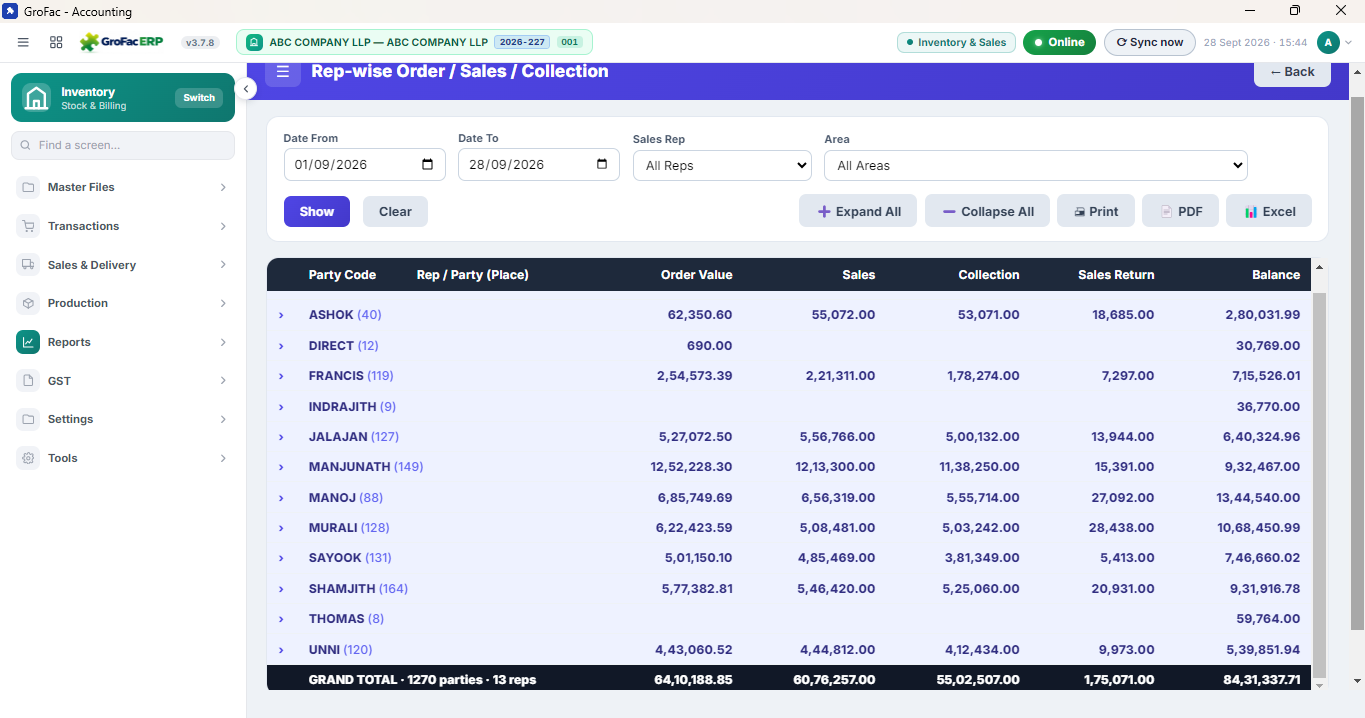Image resolution: width=1365 pixels, height=718 pixels.
Task: Click the Find a screen search box
Action: [x=123, y=145]
